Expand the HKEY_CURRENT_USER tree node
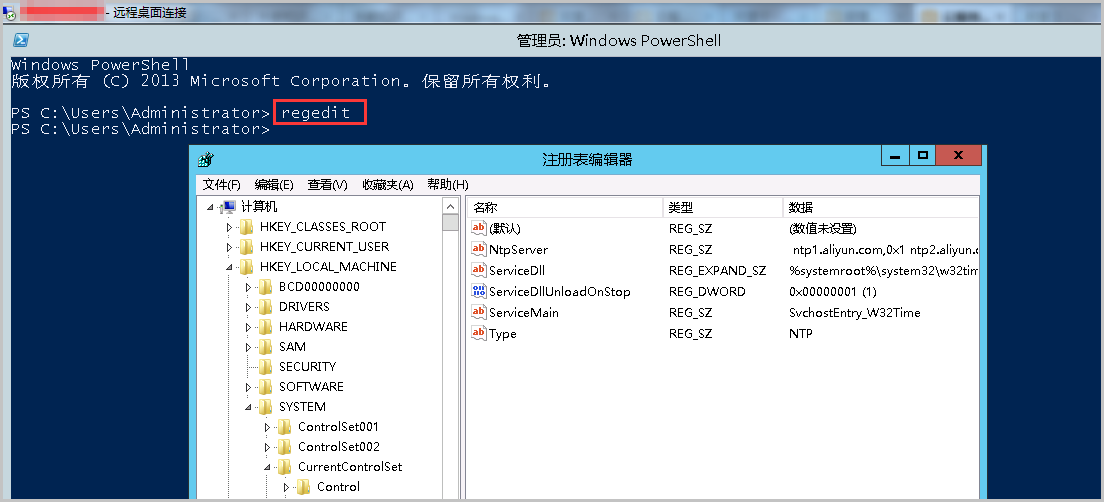 click(229, 247)
